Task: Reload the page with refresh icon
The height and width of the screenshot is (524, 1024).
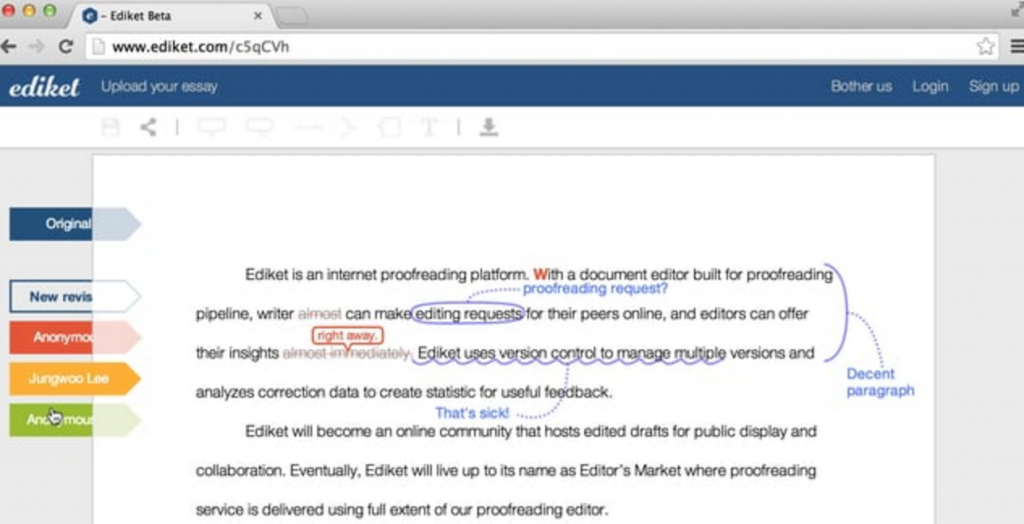Action: [66, 46]
